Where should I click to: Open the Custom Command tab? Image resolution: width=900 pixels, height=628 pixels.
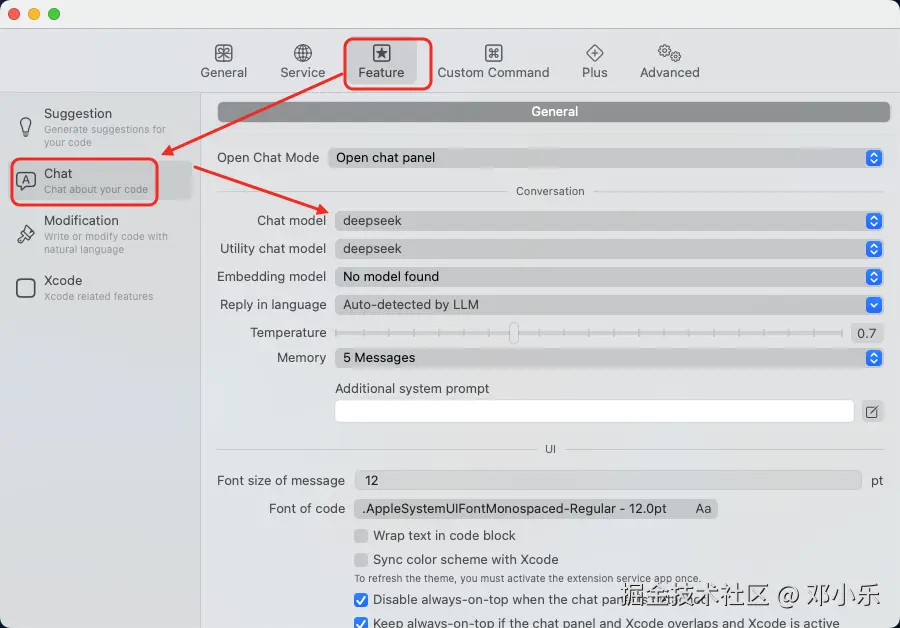coord(493,61)
